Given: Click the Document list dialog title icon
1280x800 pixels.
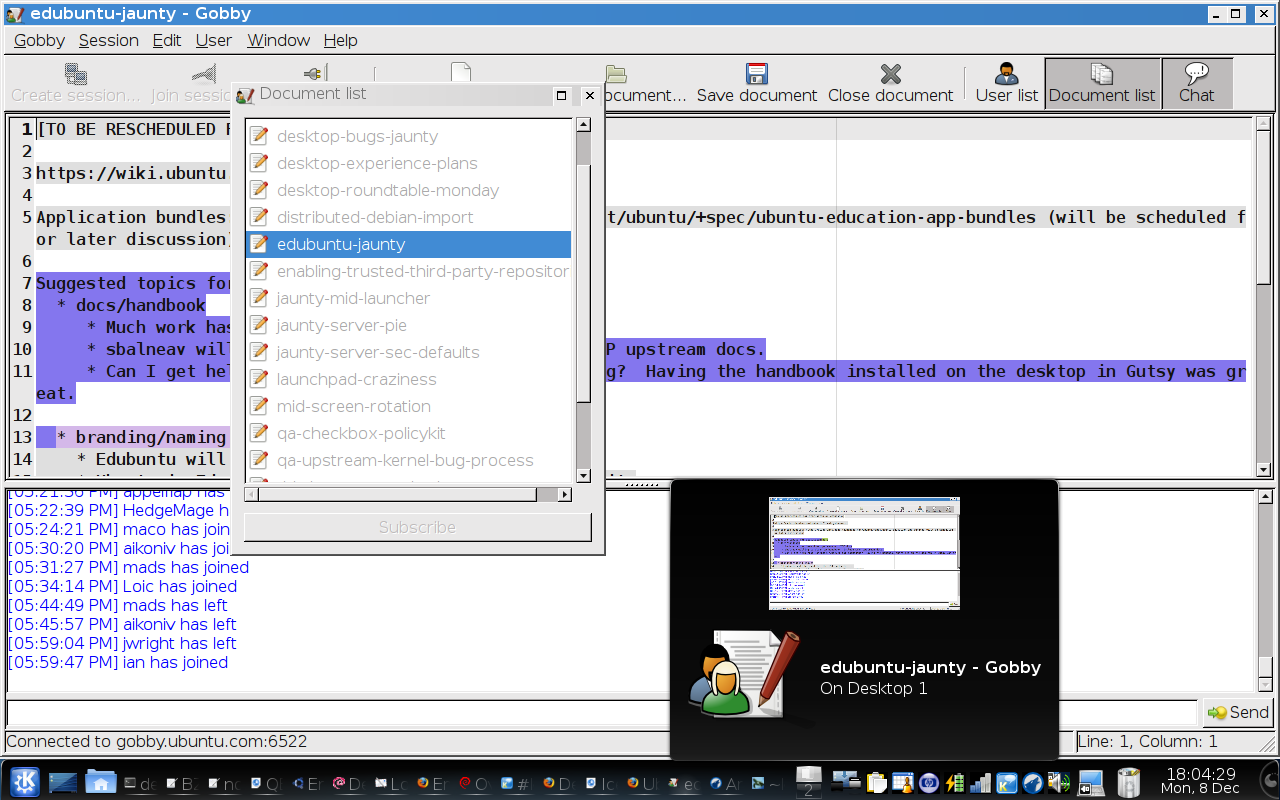Looking at the screenshot, I should pos(245,95).
